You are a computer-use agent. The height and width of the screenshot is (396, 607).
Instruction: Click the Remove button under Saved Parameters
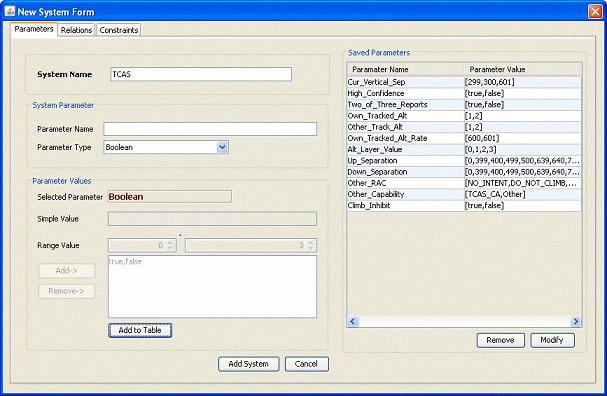[x=501, y=340]
